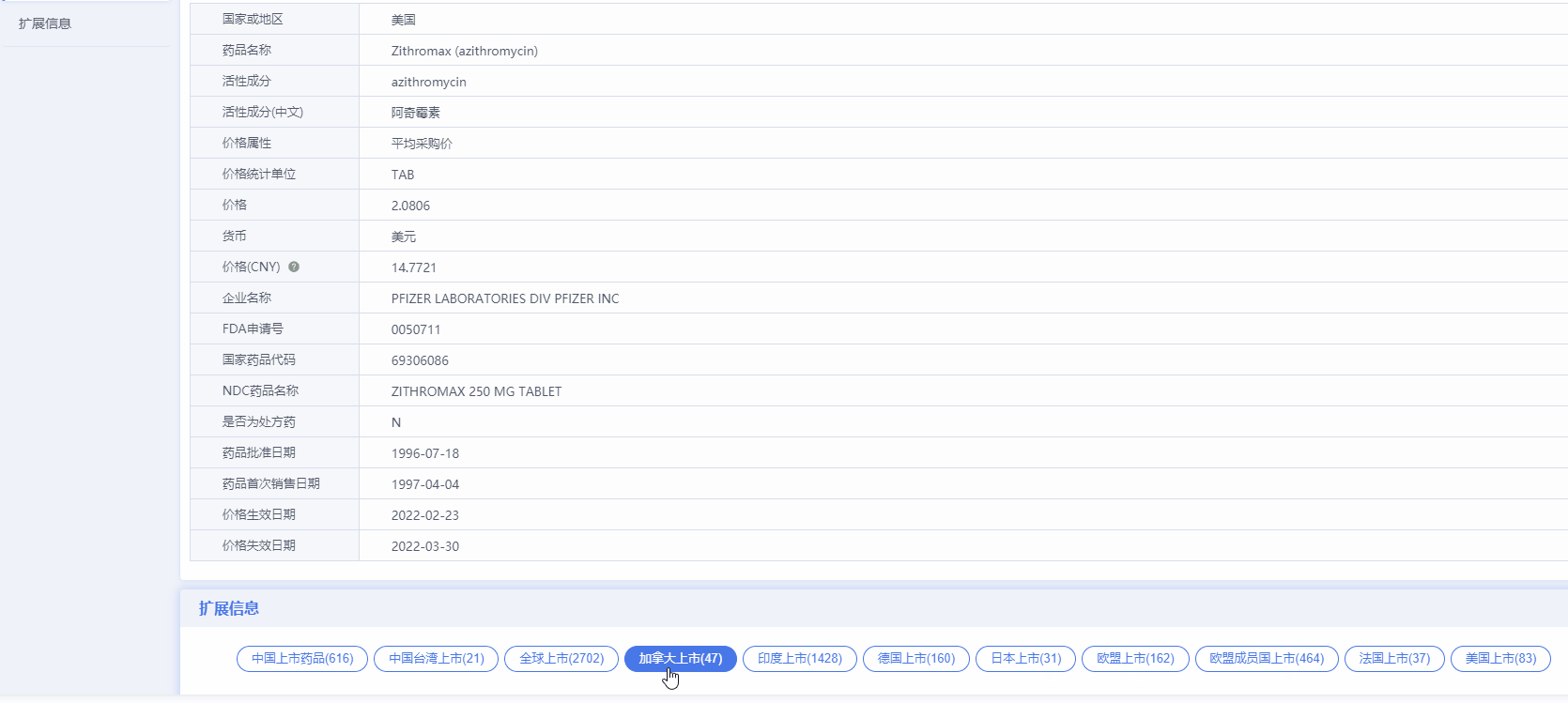Click the 活性成分(中文) row label
Viewport: 1568px width, 703px height.
pos(263,112)
